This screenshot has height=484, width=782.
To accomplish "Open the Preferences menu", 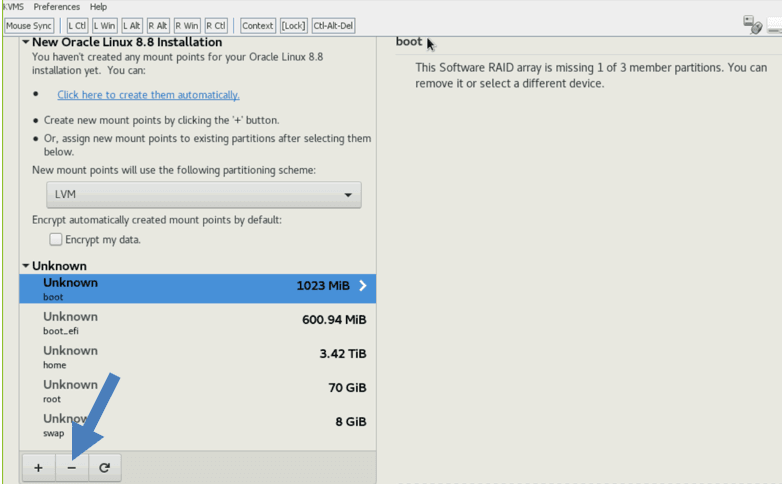I will (56, 7).
